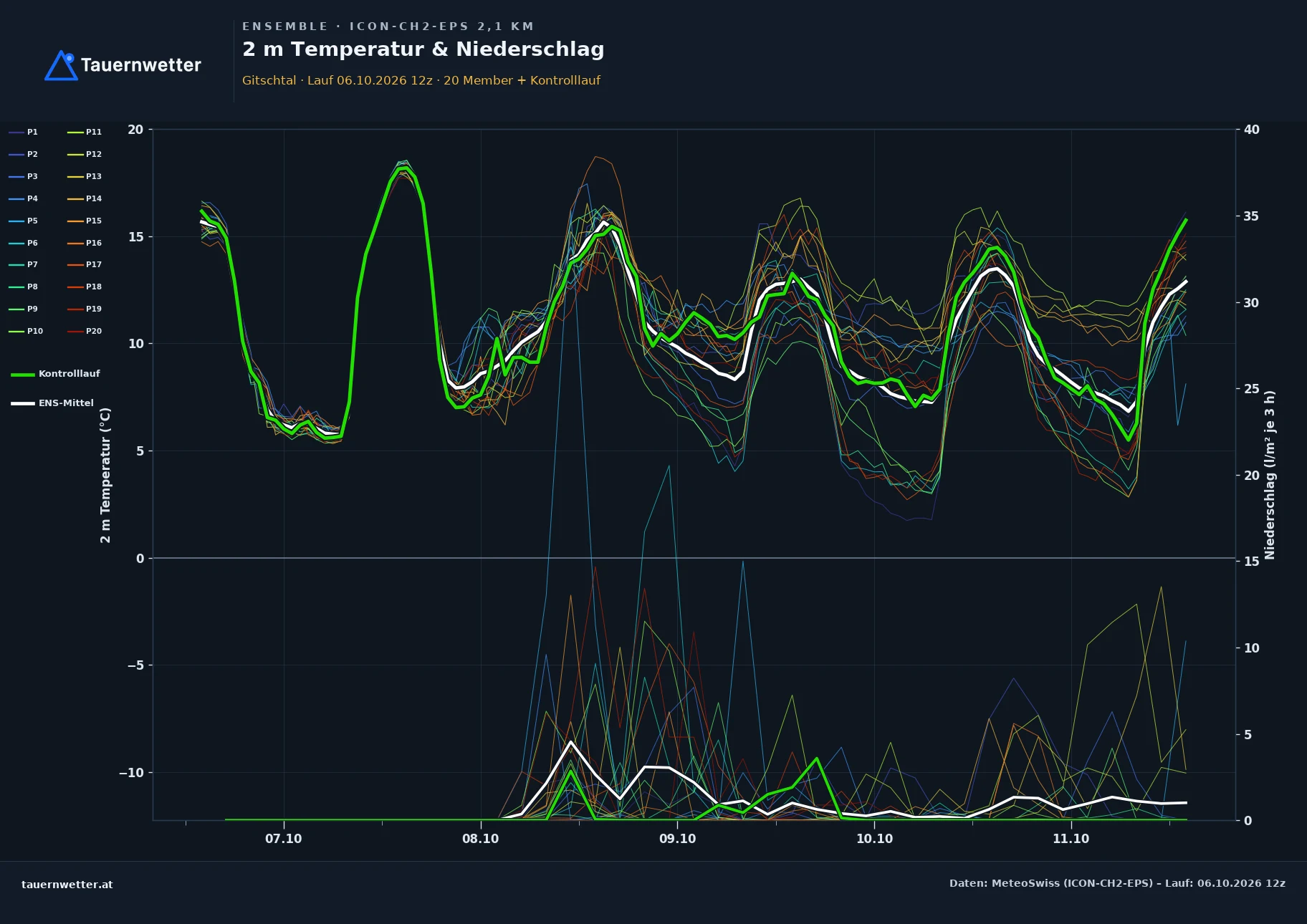
Task: Click the green Kontrolllauf legend entry
Action: pos(56,374)
